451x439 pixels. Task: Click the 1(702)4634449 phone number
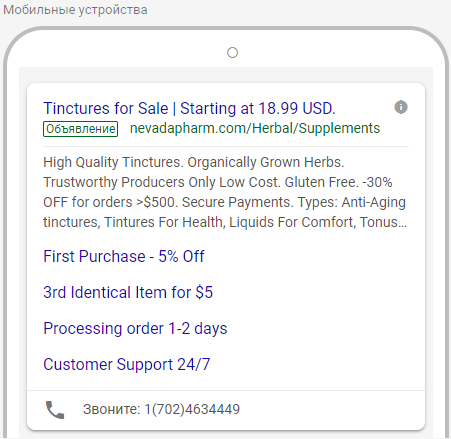[x=192, y=409]
